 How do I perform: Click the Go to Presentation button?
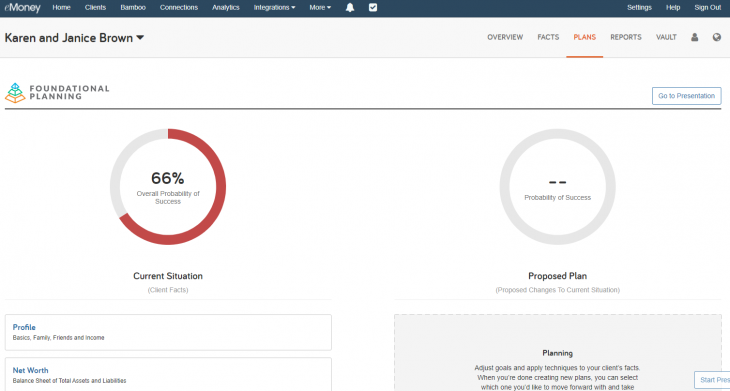686,96
